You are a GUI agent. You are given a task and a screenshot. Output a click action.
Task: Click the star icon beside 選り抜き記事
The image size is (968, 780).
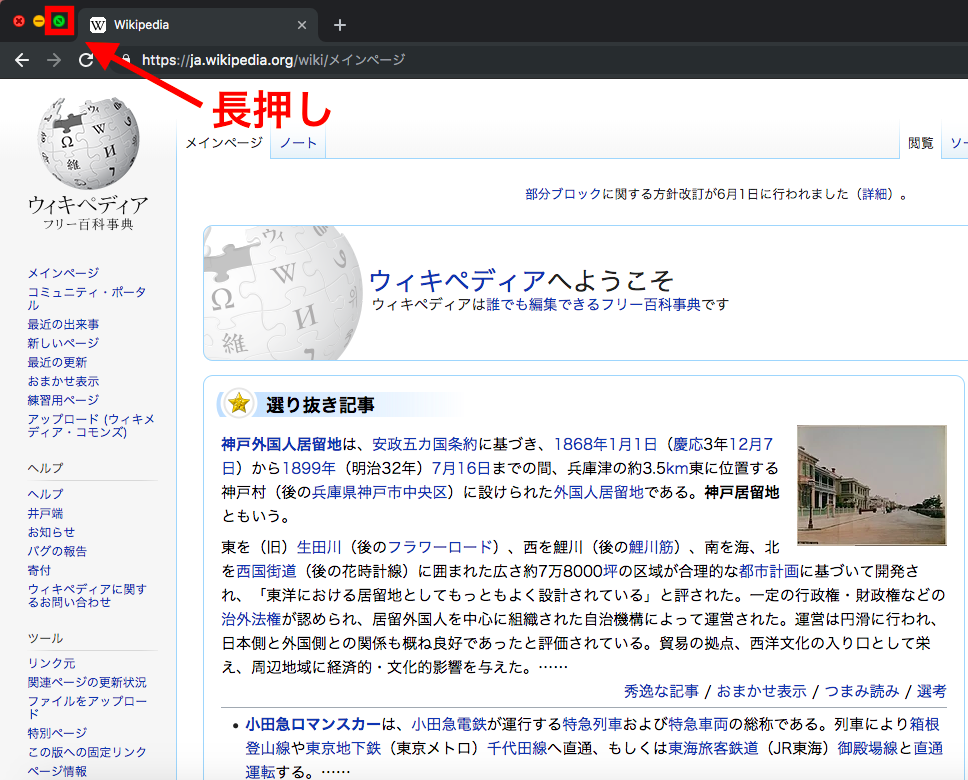point(239,404)
